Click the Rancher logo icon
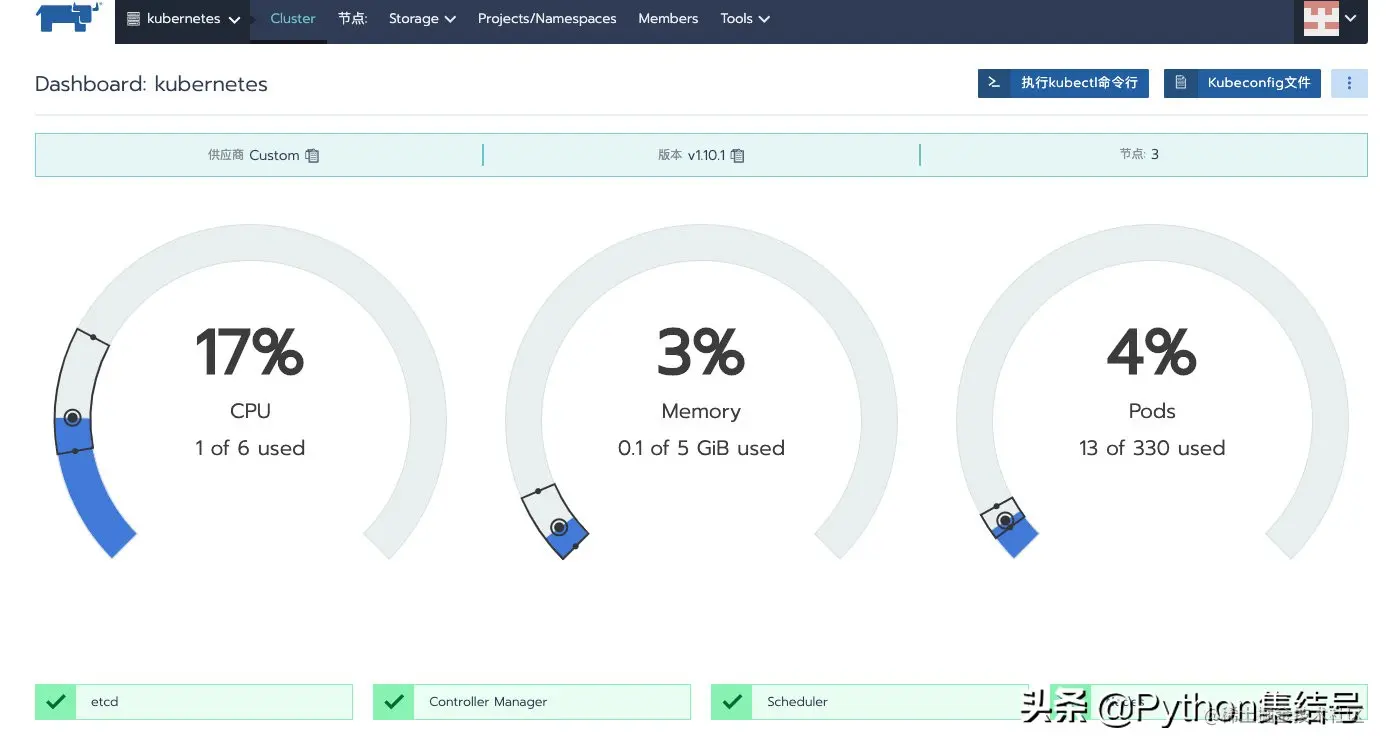Viewport: 1386px width, 747px height. (x=68, y=20)
